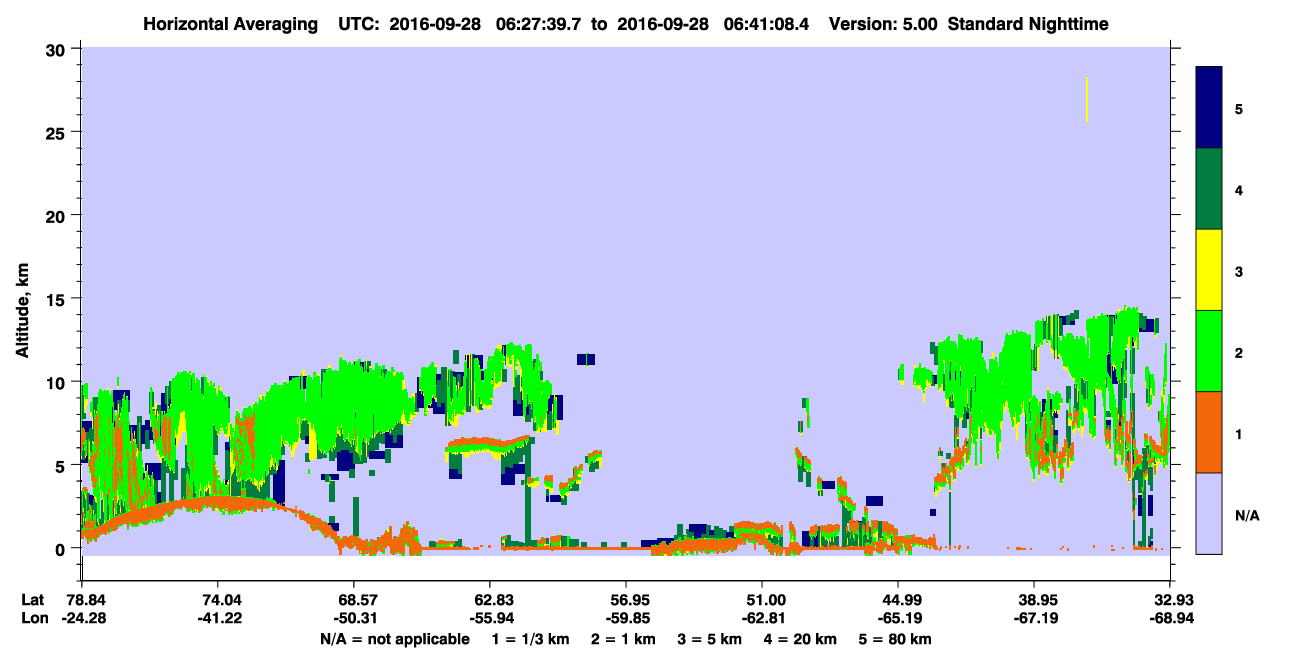Click the altitude tick label 25
The height and width of the screenshot is (667, 1300).
pos(58,132)
